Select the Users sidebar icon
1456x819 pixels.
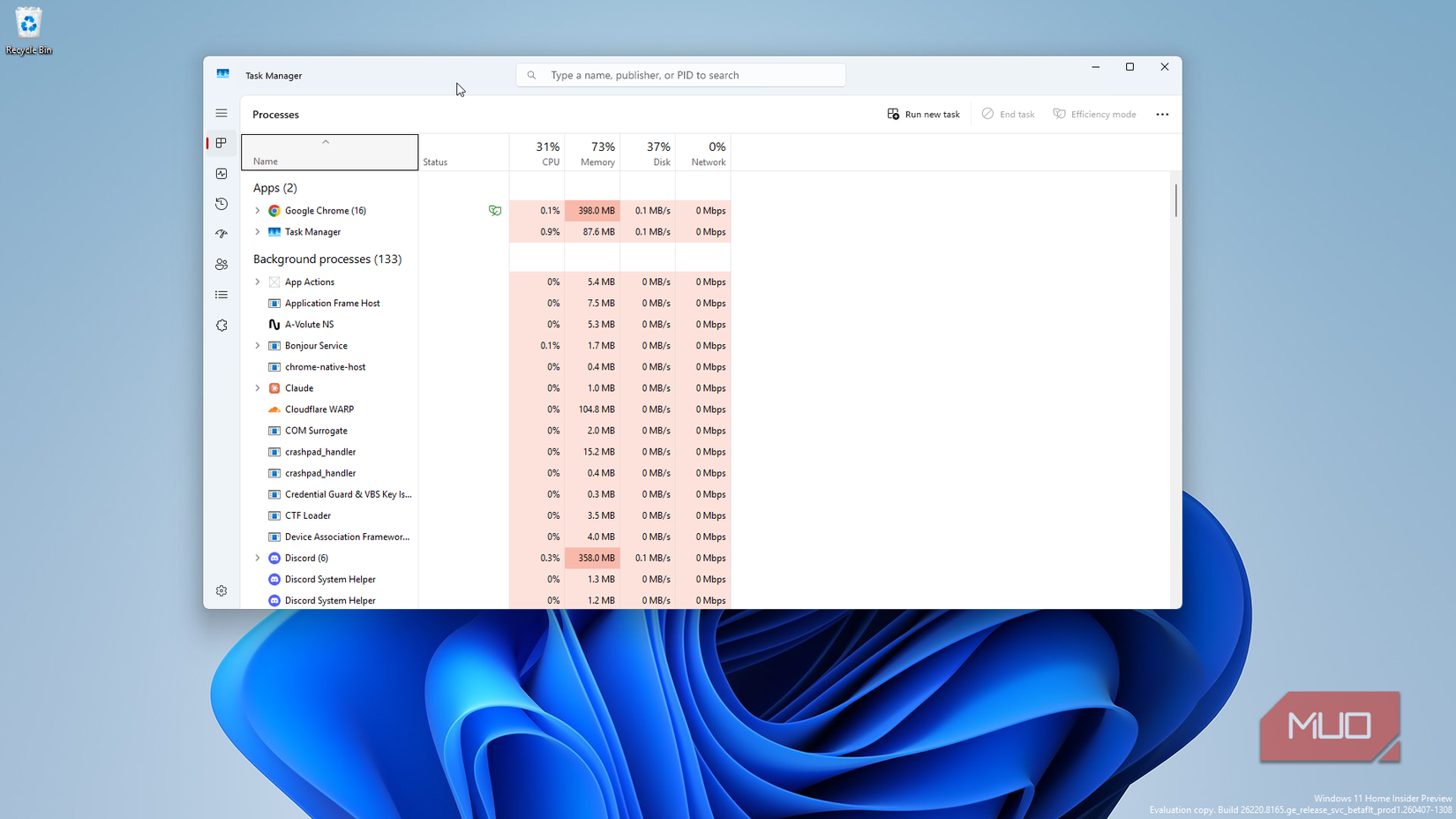pyautogui.click(x=221, y=264)
